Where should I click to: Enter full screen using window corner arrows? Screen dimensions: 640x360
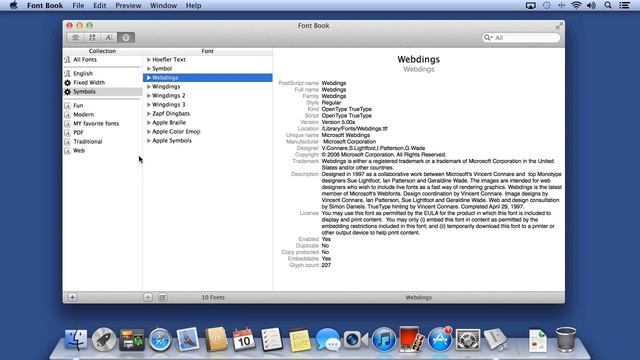[559, 26]
